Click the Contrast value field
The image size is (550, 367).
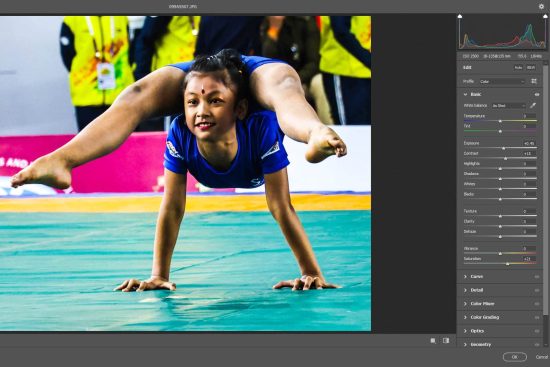click(529, 153)
